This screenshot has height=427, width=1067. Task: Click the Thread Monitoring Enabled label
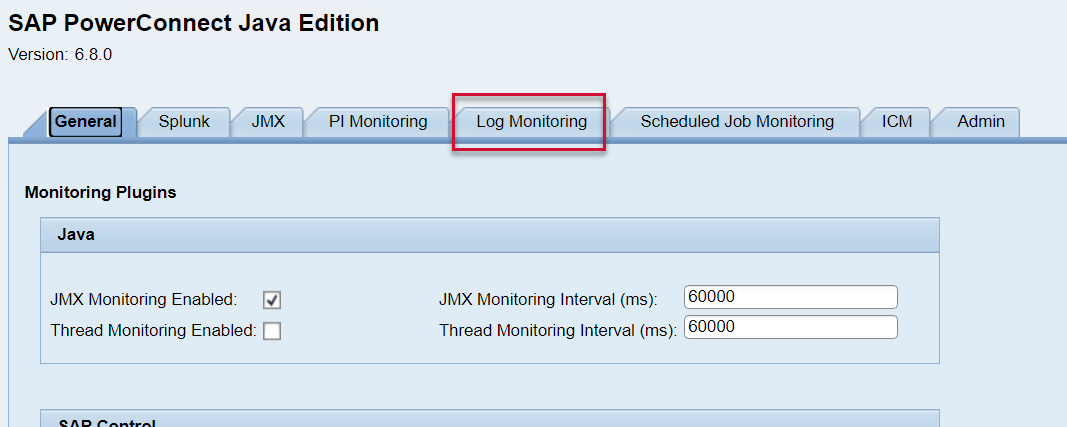[153, 330]
